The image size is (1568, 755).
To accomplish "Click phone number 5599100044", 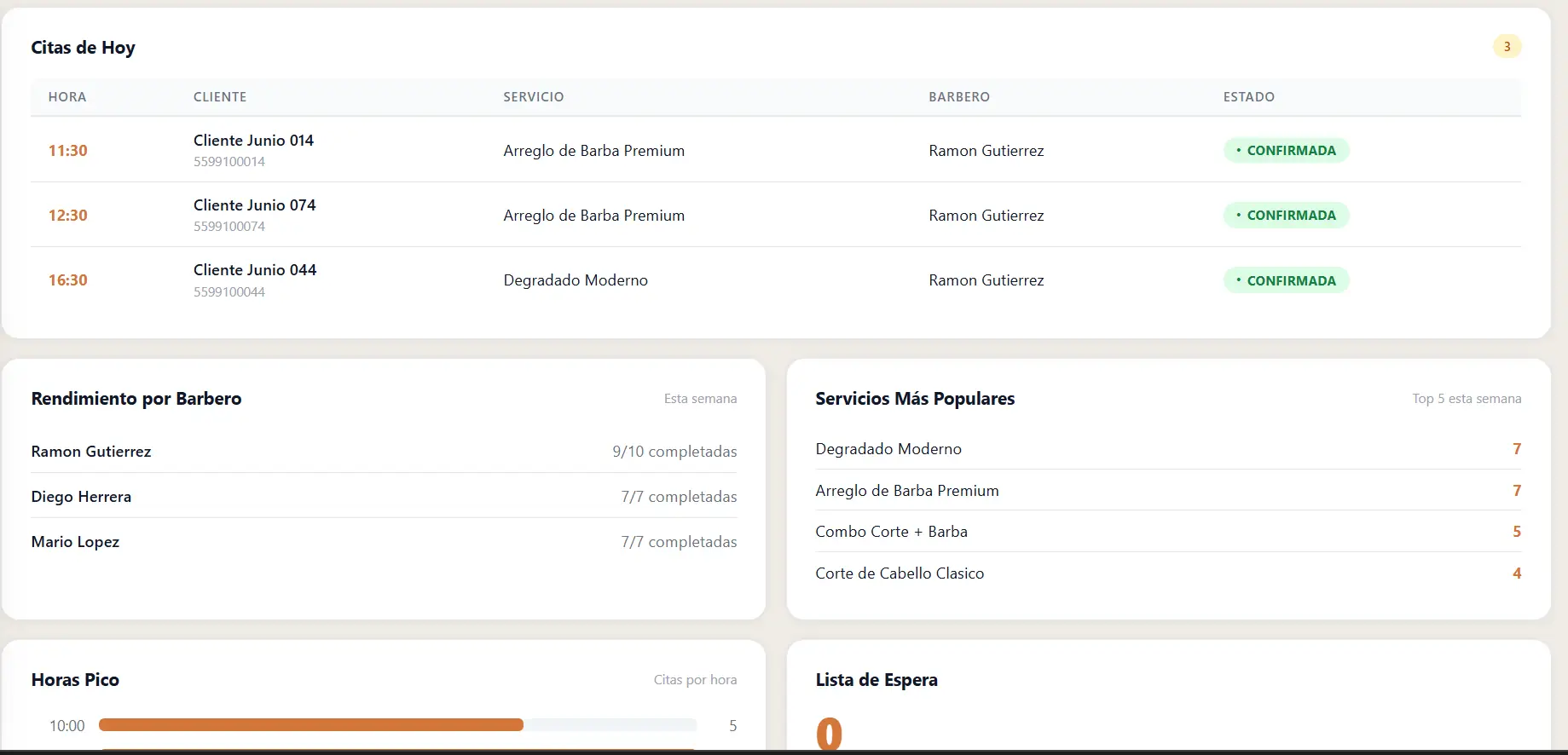I will coord(229,292).
